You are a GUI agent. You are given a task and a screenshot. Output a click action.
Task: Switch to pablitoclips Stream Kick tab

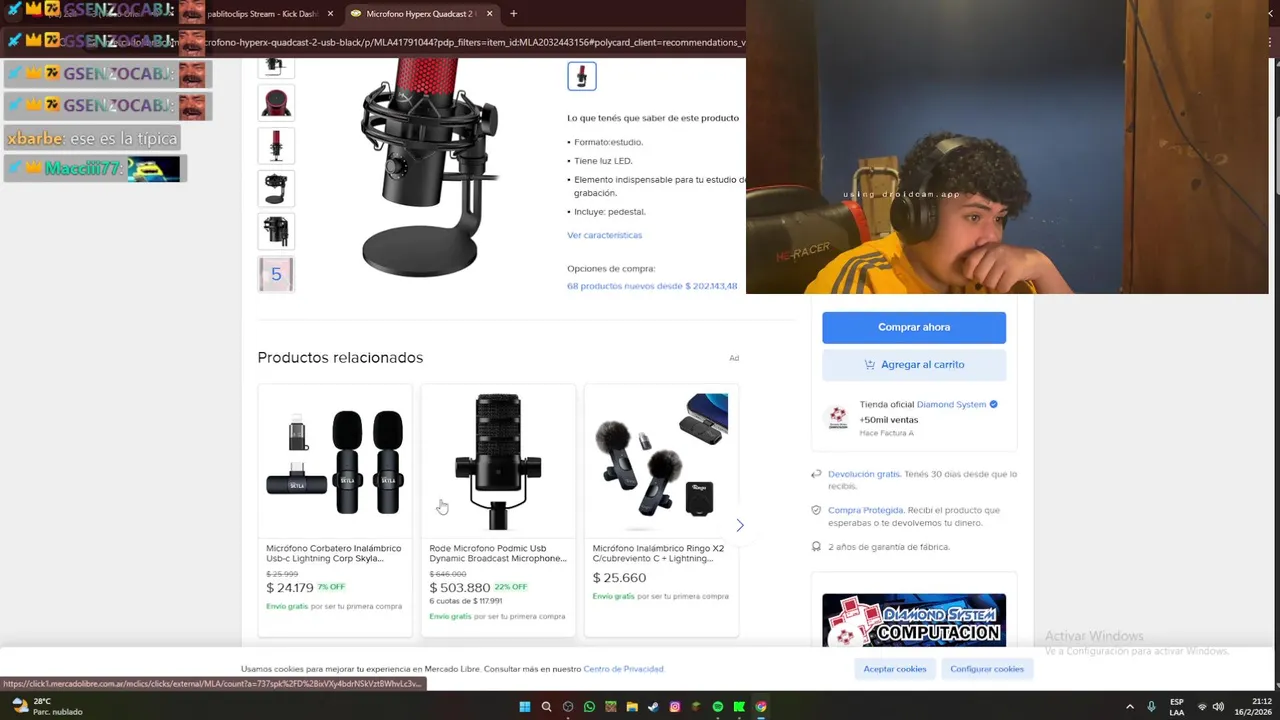tap(261, 14)
